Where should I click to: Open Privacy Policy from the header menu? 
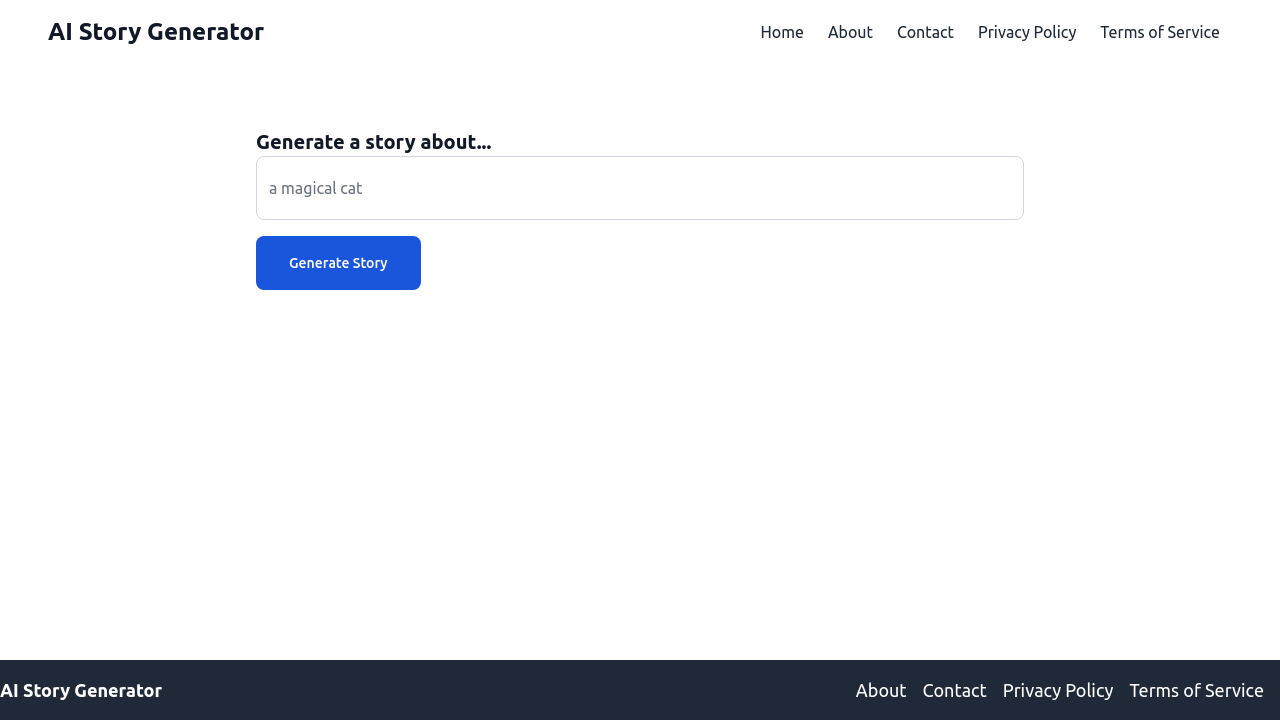1027,32
